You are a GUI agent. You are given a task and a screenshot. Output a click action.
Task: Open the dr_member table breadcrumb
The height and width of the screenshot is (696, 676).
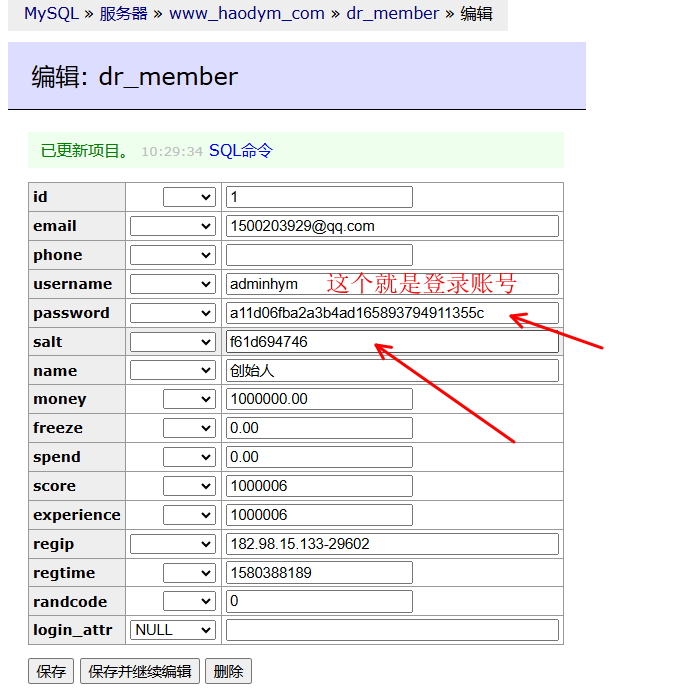393,14
